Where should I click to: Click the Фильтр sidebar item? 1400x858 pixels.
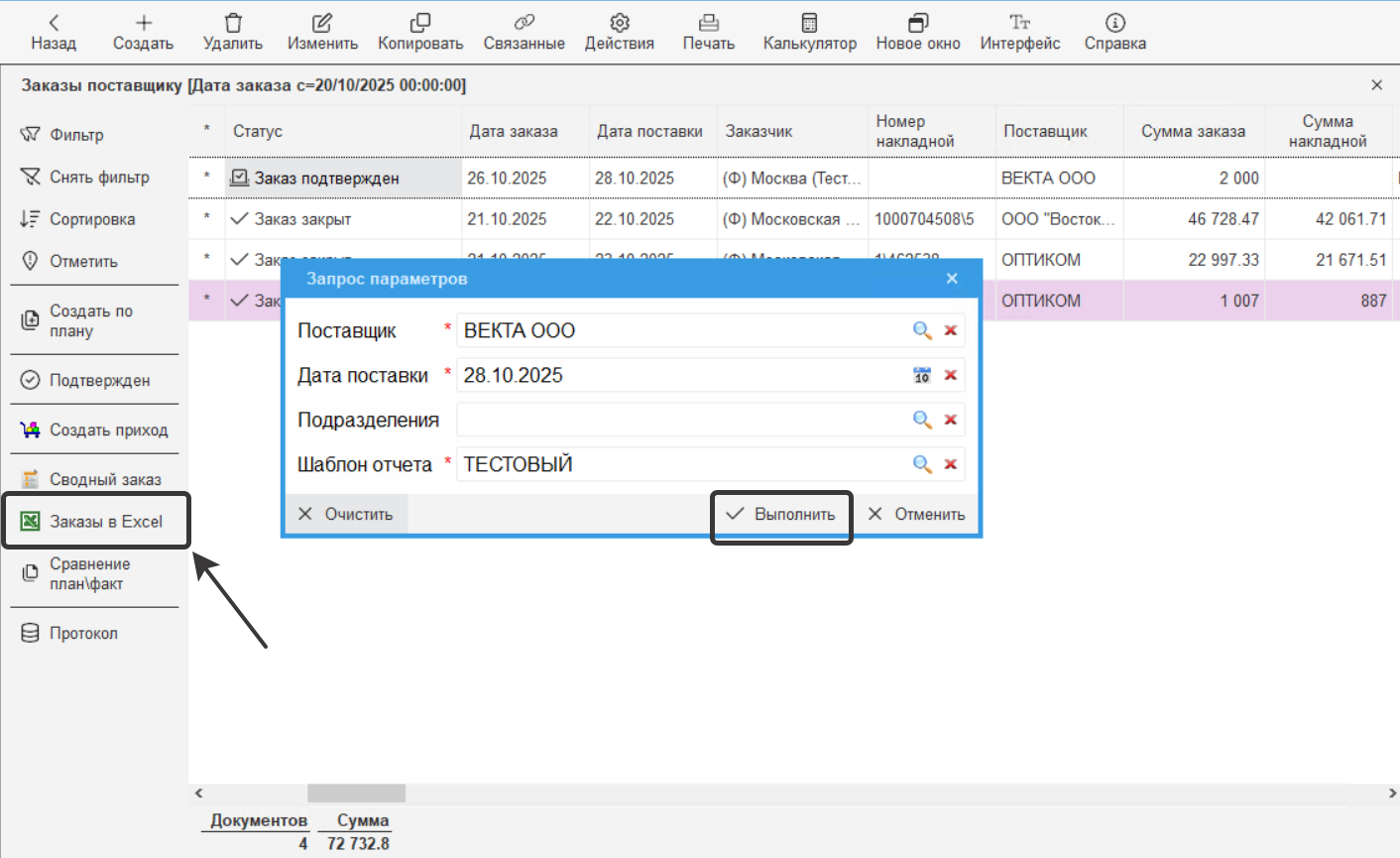click(76, 135)
